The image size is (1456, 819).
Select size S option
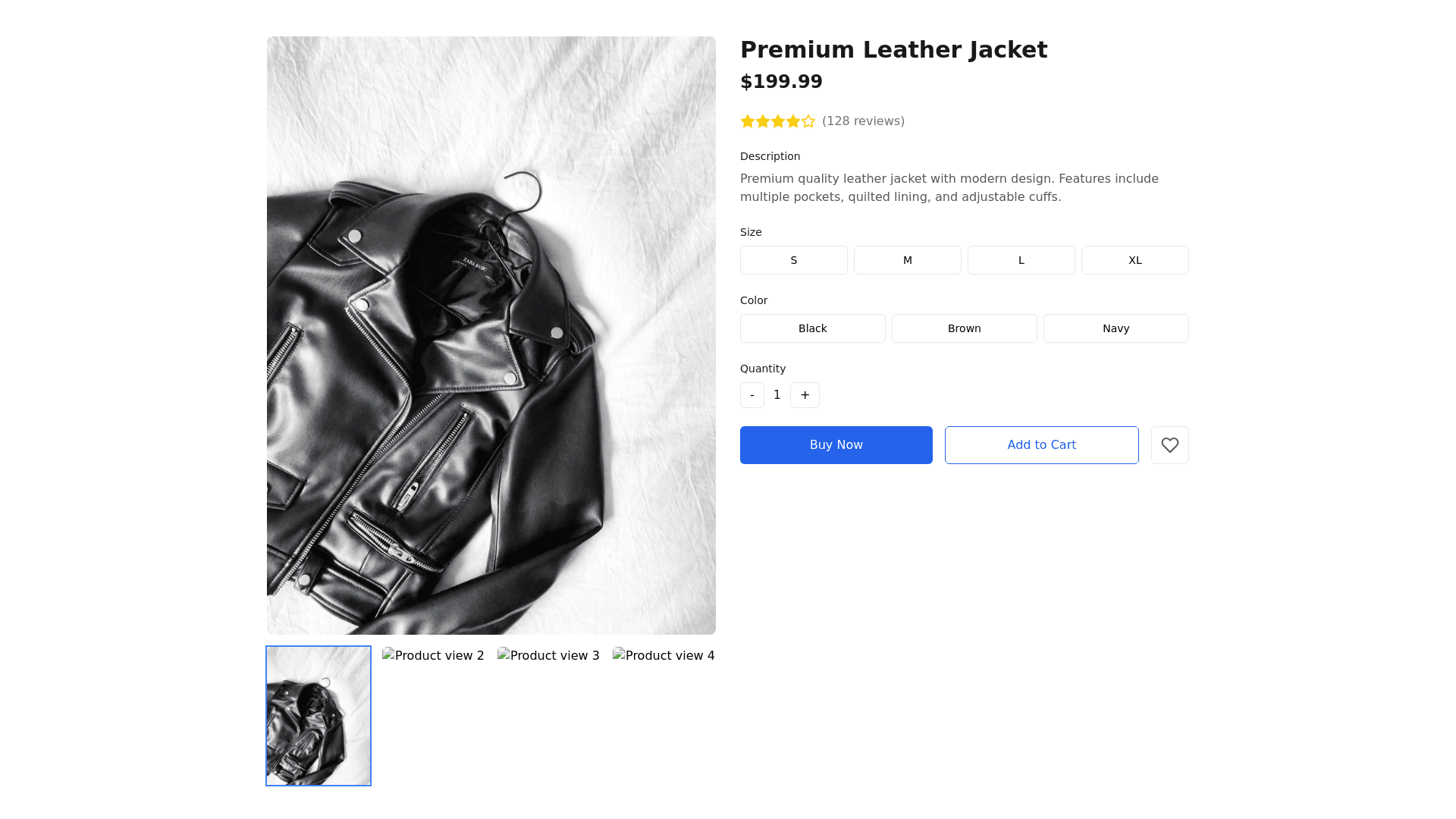tap(793, 260)
